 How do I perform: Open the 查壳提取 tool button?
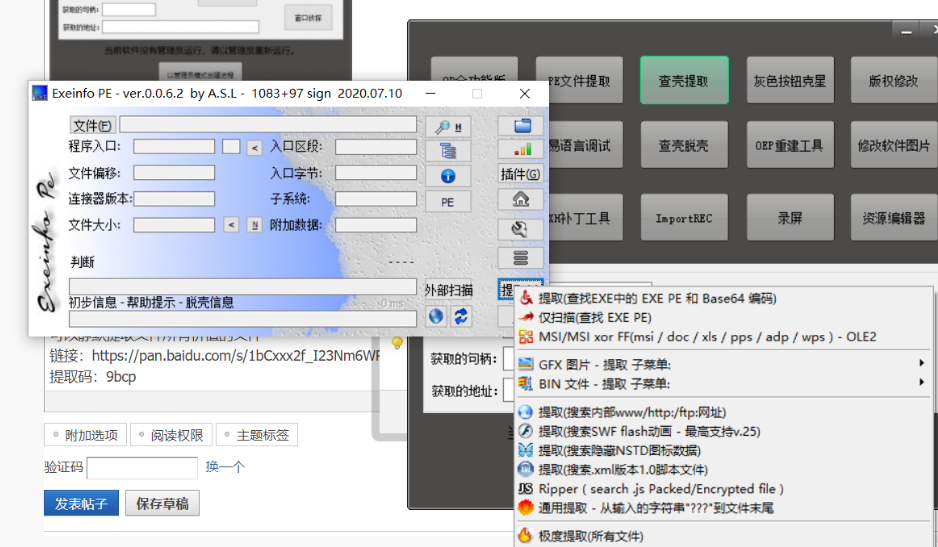point(683,81)
